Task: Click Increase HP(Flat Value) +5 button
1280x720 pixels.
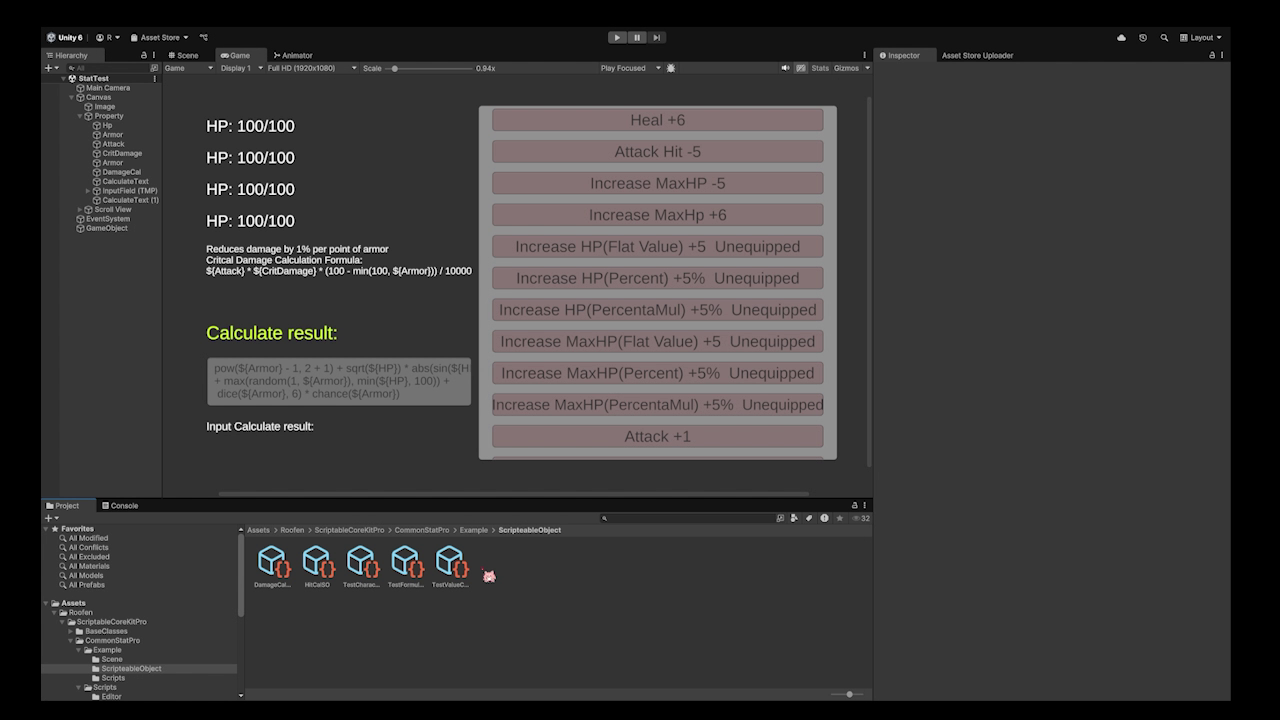Action: point(658,246)
